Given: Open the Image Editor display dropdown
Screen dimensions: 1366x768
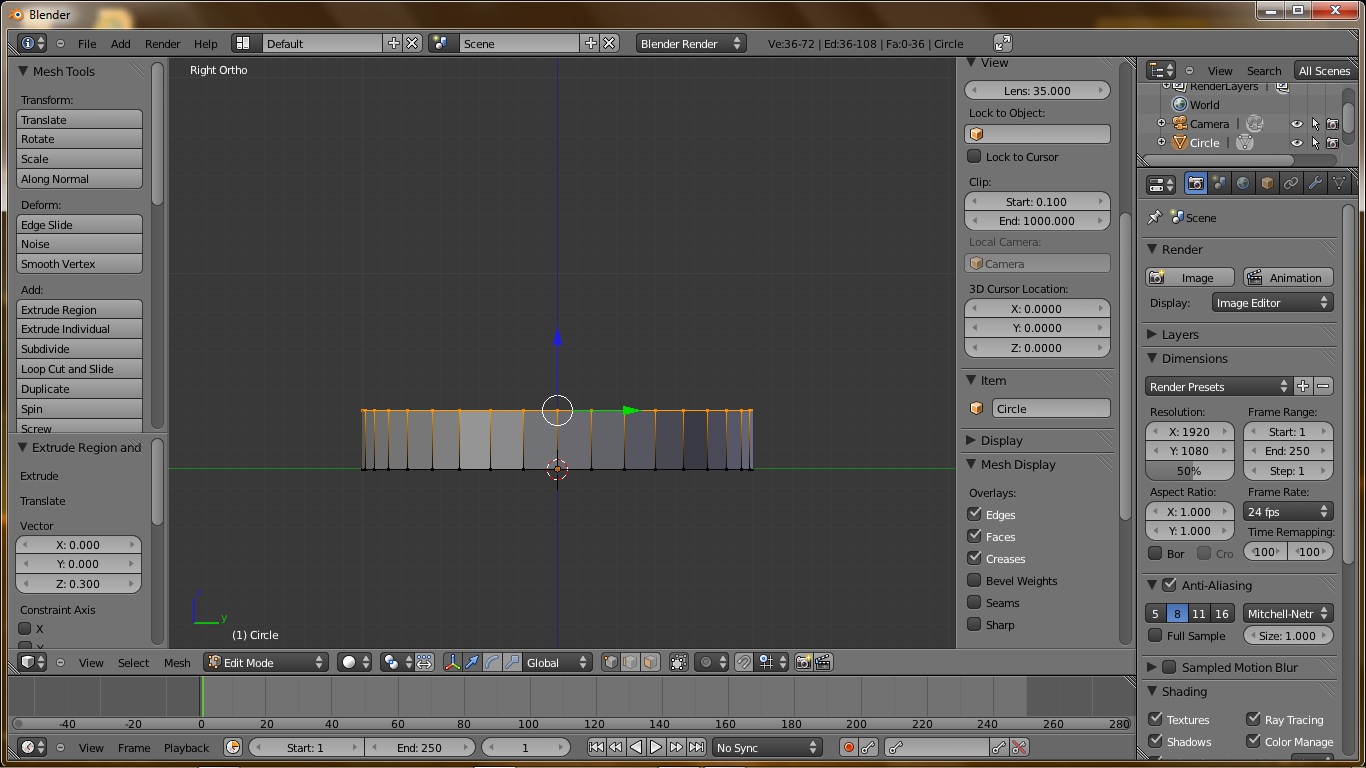Looking at the screenshot, I should point(1272,303).
